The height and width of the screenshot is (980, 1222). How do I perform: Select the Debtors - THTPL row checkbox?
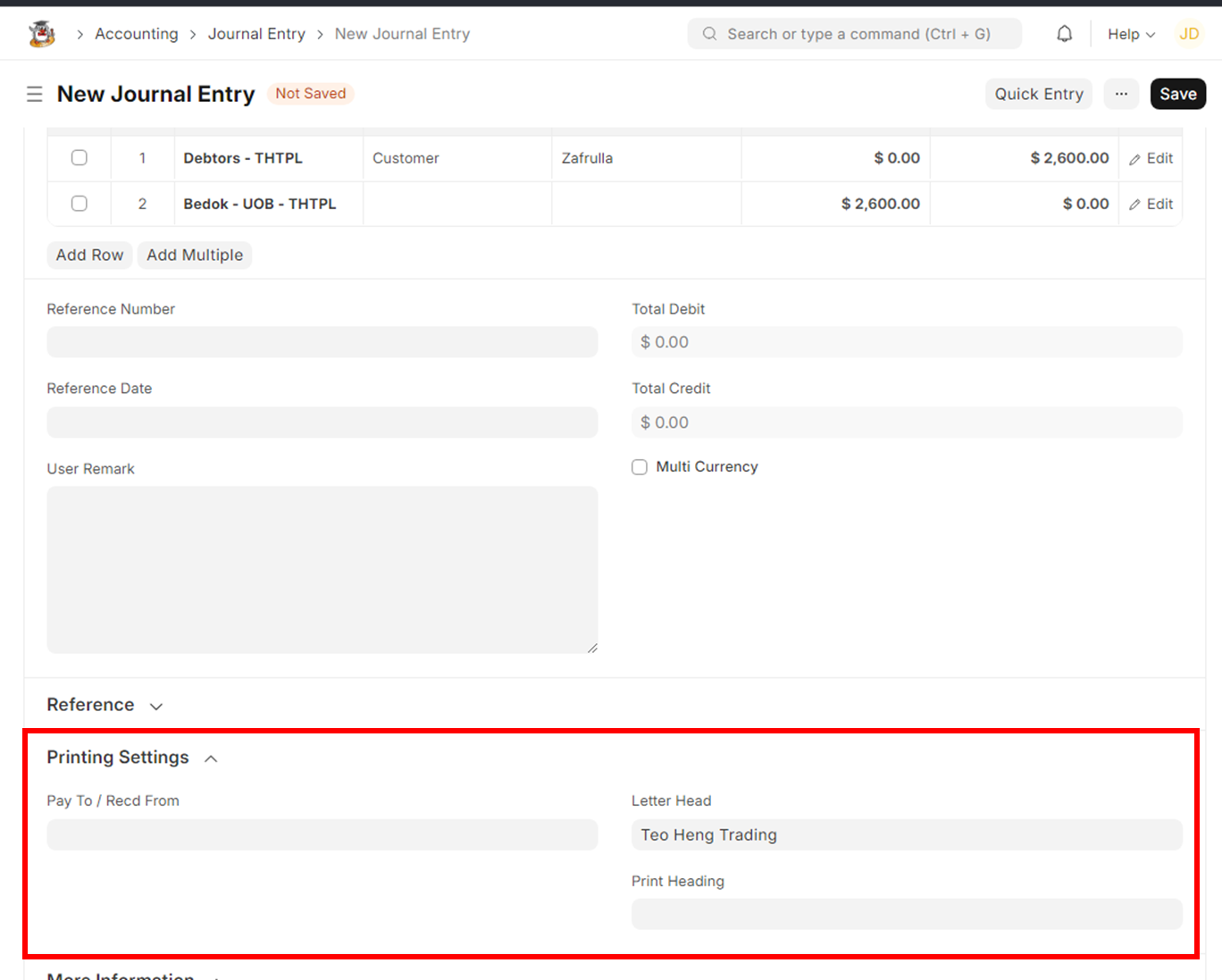point(80,158)
